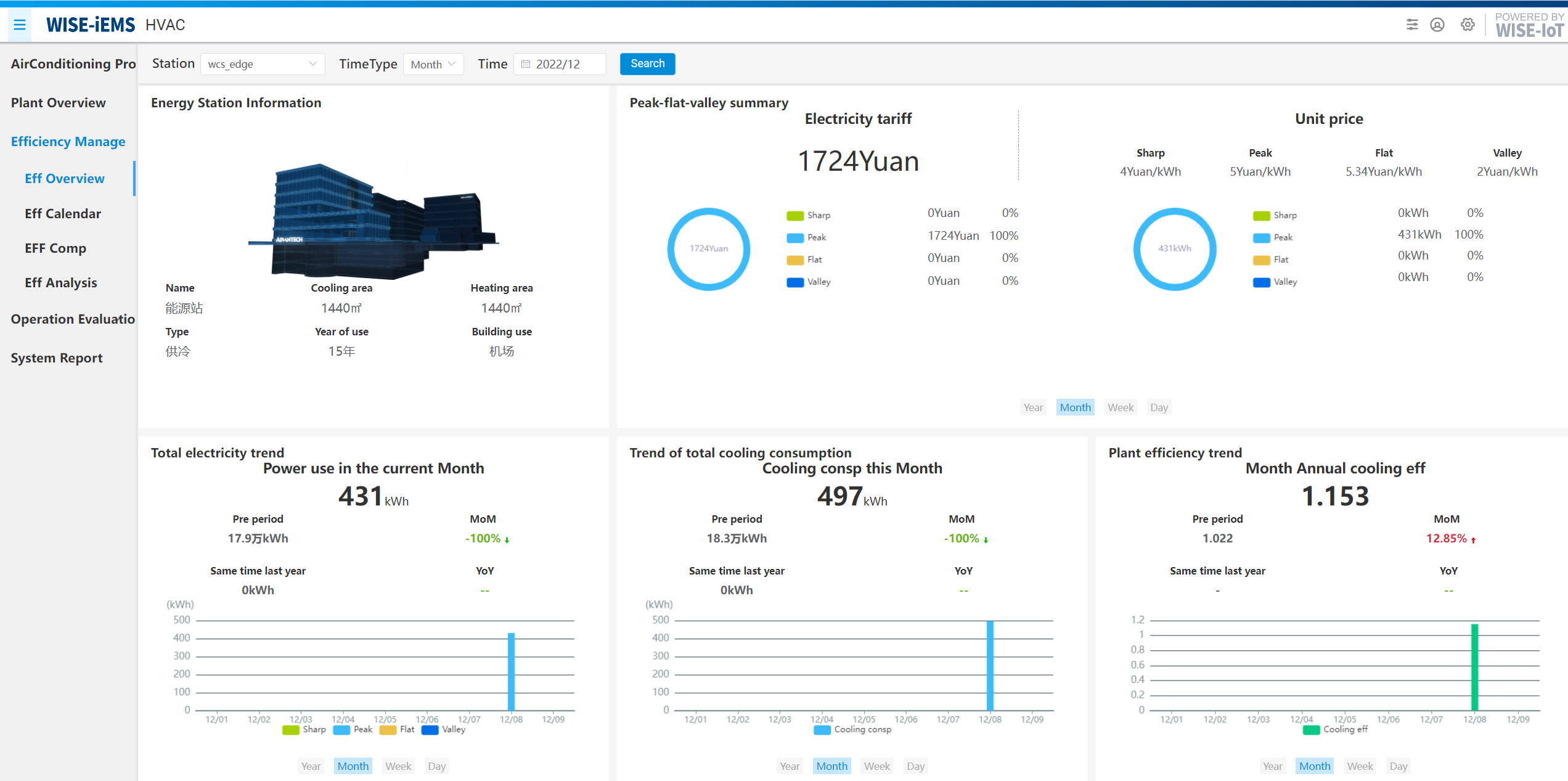The image size is (1568, 781).
Task: Open the Station wcs_edge dropdown
Action: pyautogui.click(x=263, y=64)
